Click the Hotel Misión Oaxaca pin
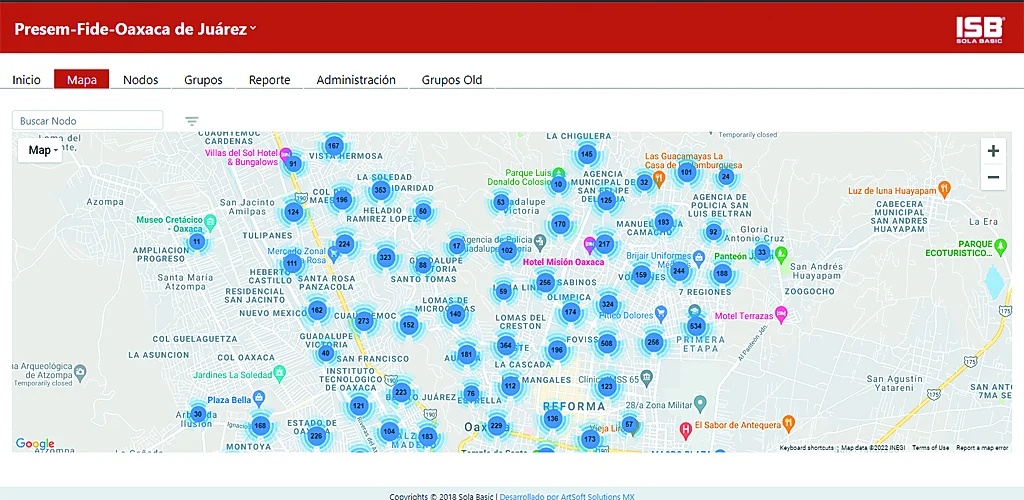 point(590,244)
